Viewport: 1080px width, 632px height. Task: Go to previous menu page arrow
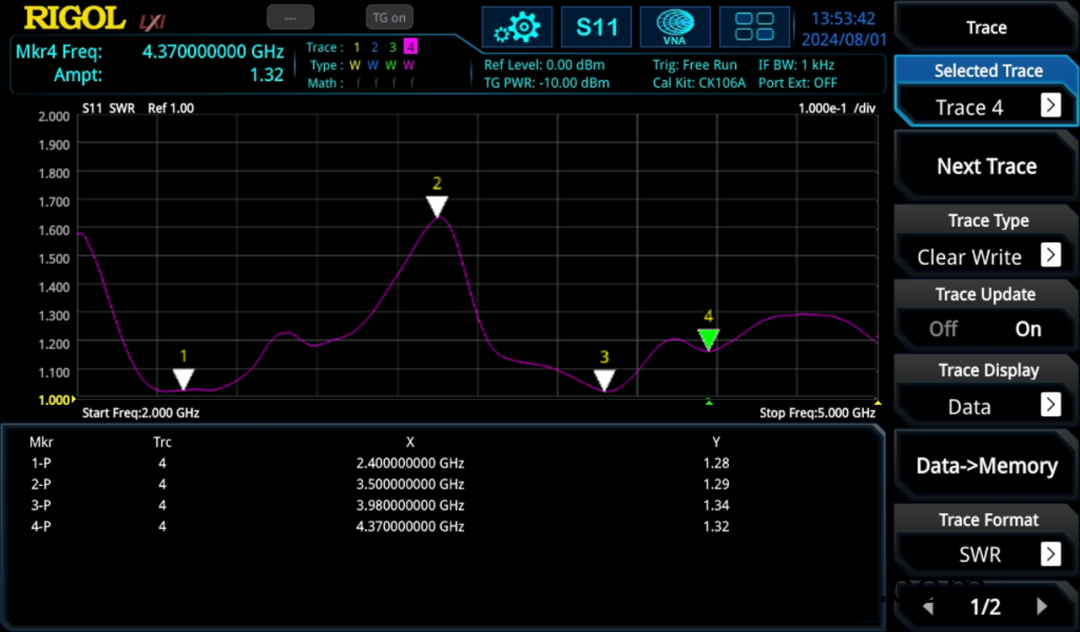pos(929,606)
